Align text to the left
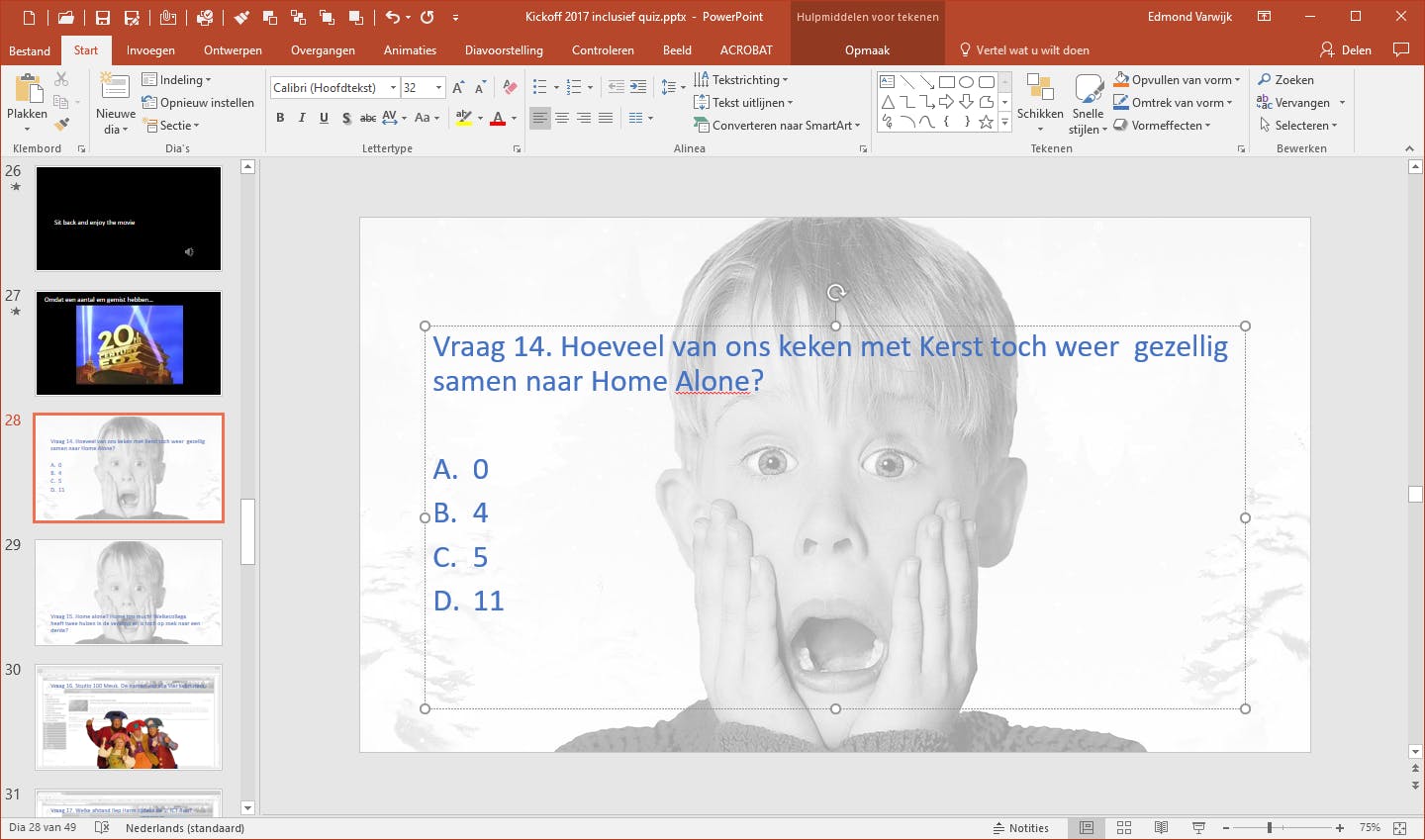The width and height of the screenshot is (1425, 840). tap(539, 118)
